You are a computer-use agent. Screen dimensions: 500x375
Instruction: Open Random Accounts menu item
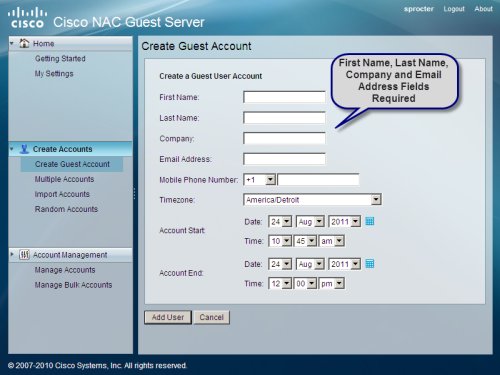click(66, 209)
